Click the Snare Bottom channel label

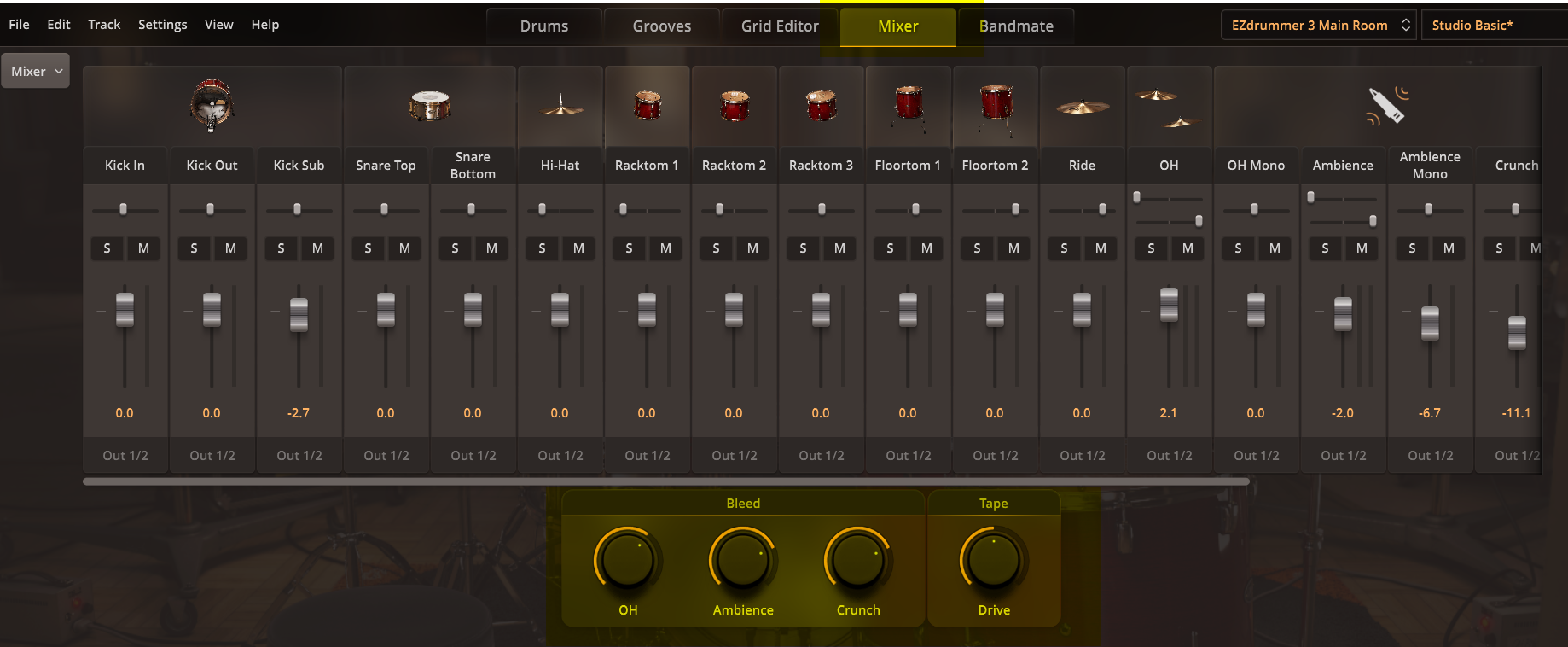click(473, 166)
